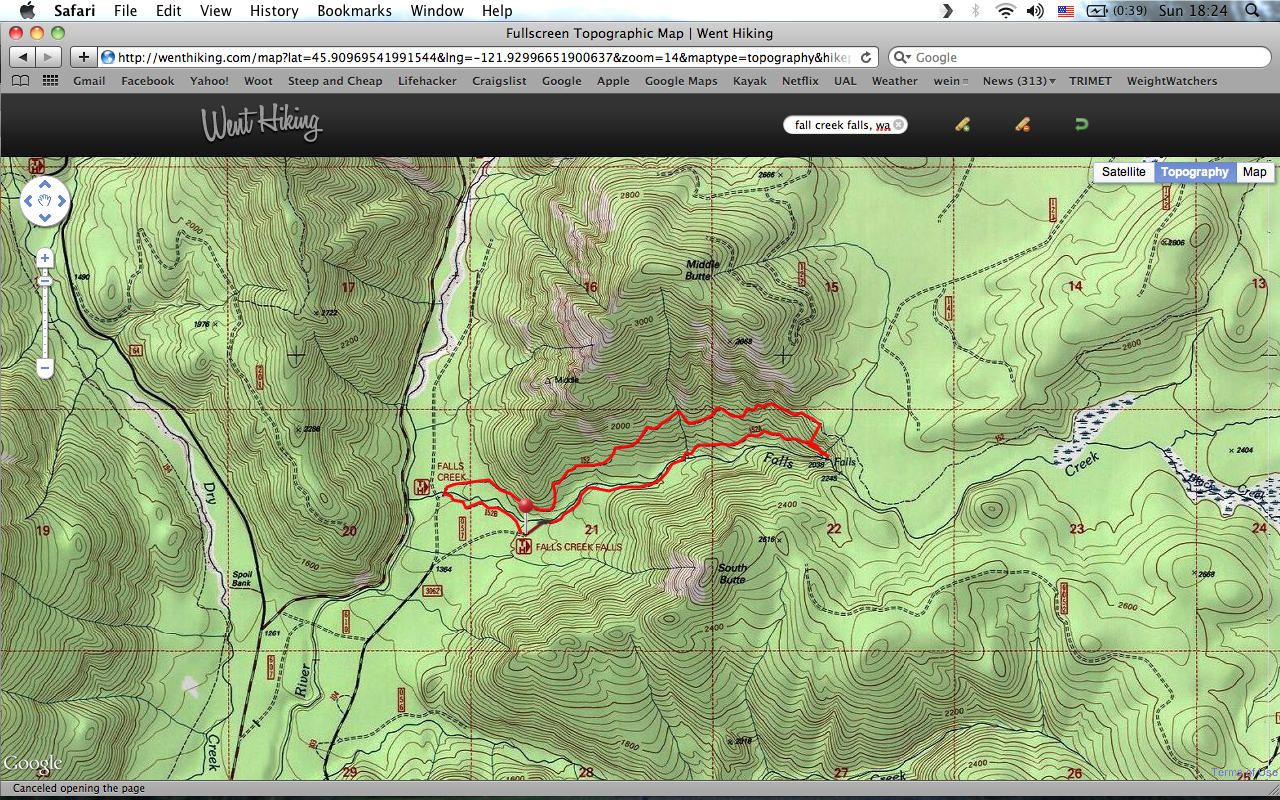Screen dimensions: 1280x800
Task: Open the File menu
Action: click(x=125, y=11)
